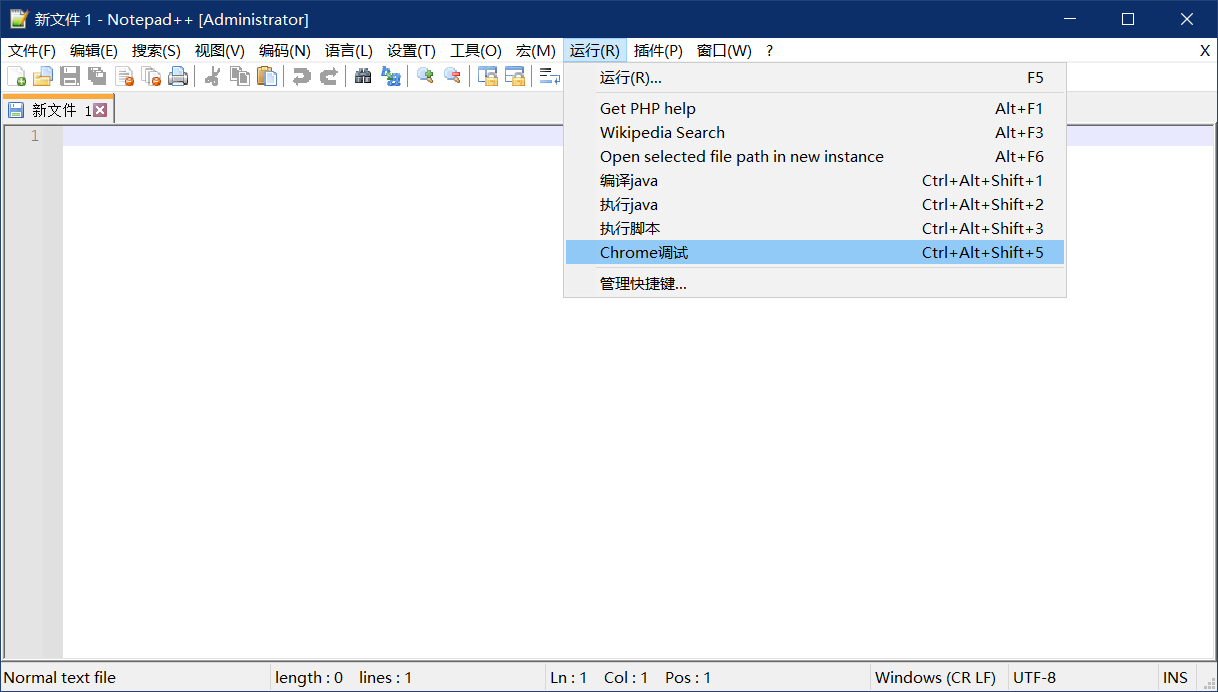
Task: Click the UTF-8 encoding status field
Action: pyautogui.click(x=1083, y=678)
